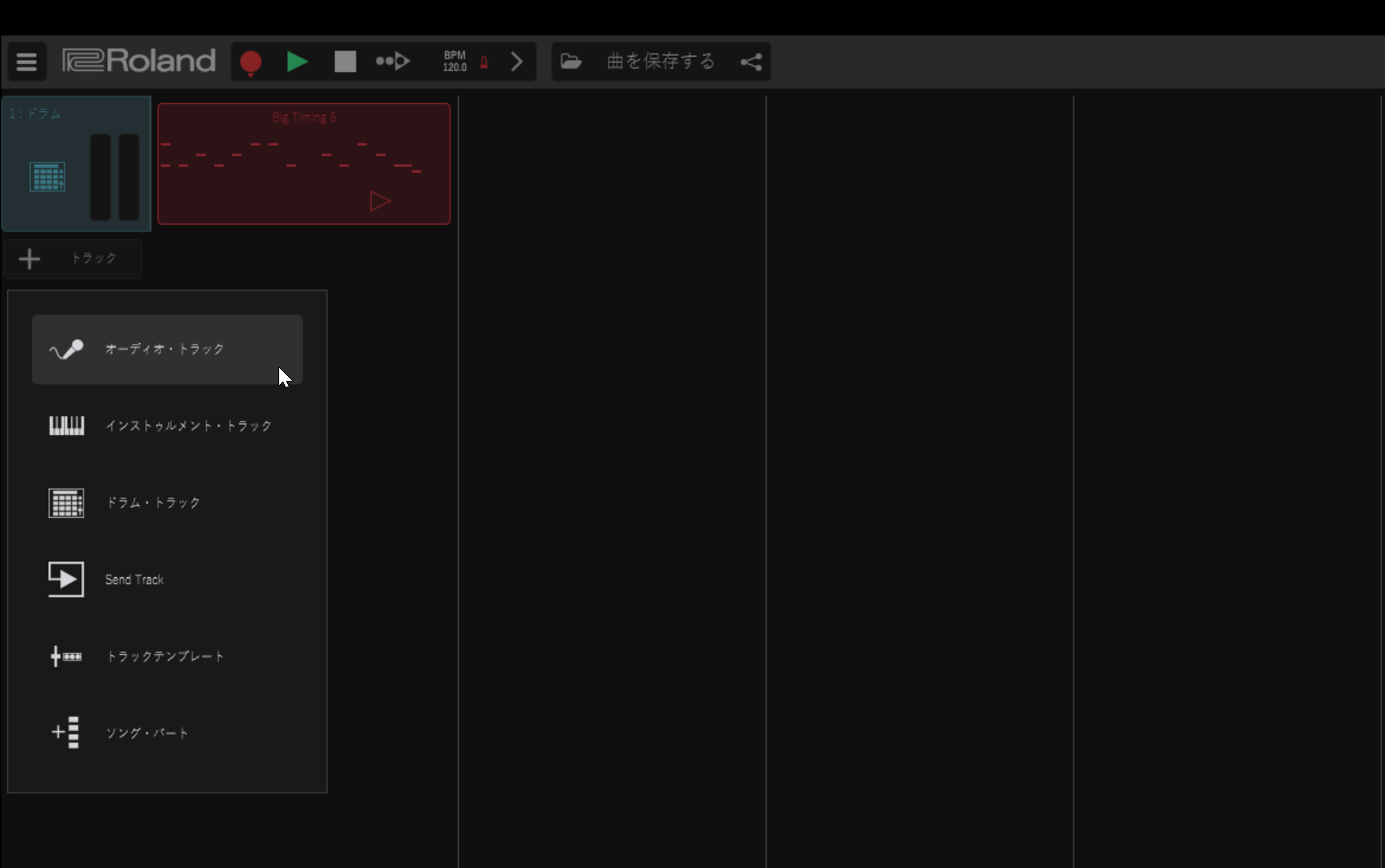The height and width of the screenshot is (868, 1385).
Task: Click the BPM 120.0 tempo display
Action: 454,61
